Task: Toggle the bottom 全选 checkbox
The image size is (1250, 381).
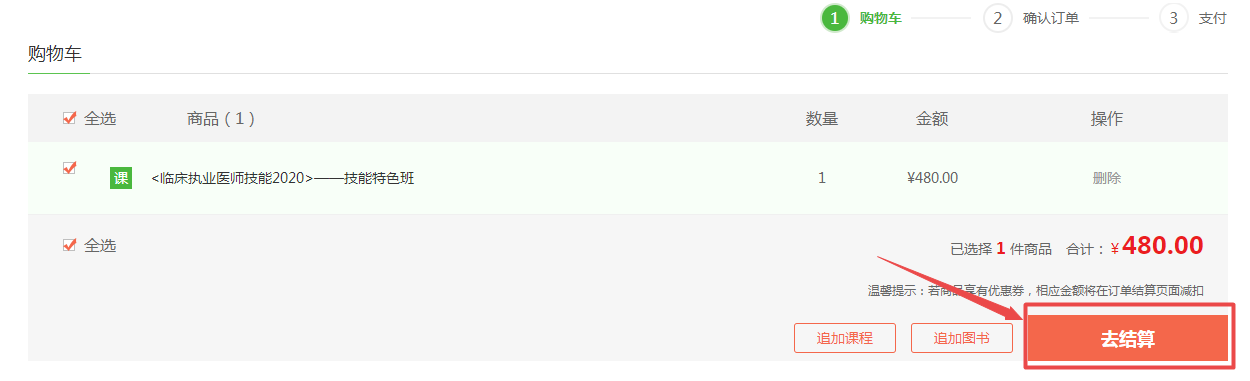Action: click(70, 245)
